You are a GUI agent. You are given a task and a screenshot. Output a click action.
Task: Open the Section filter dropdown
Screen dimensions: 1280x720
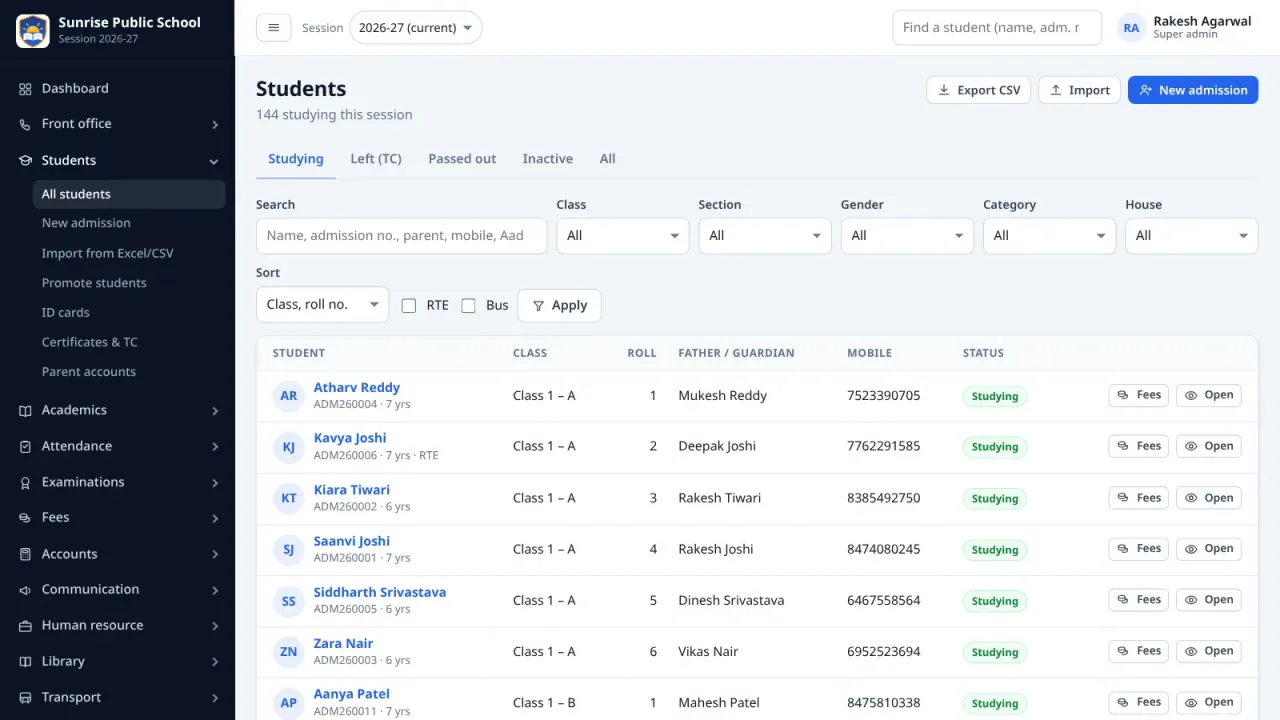pyautogui.click(x=764, y=236)
